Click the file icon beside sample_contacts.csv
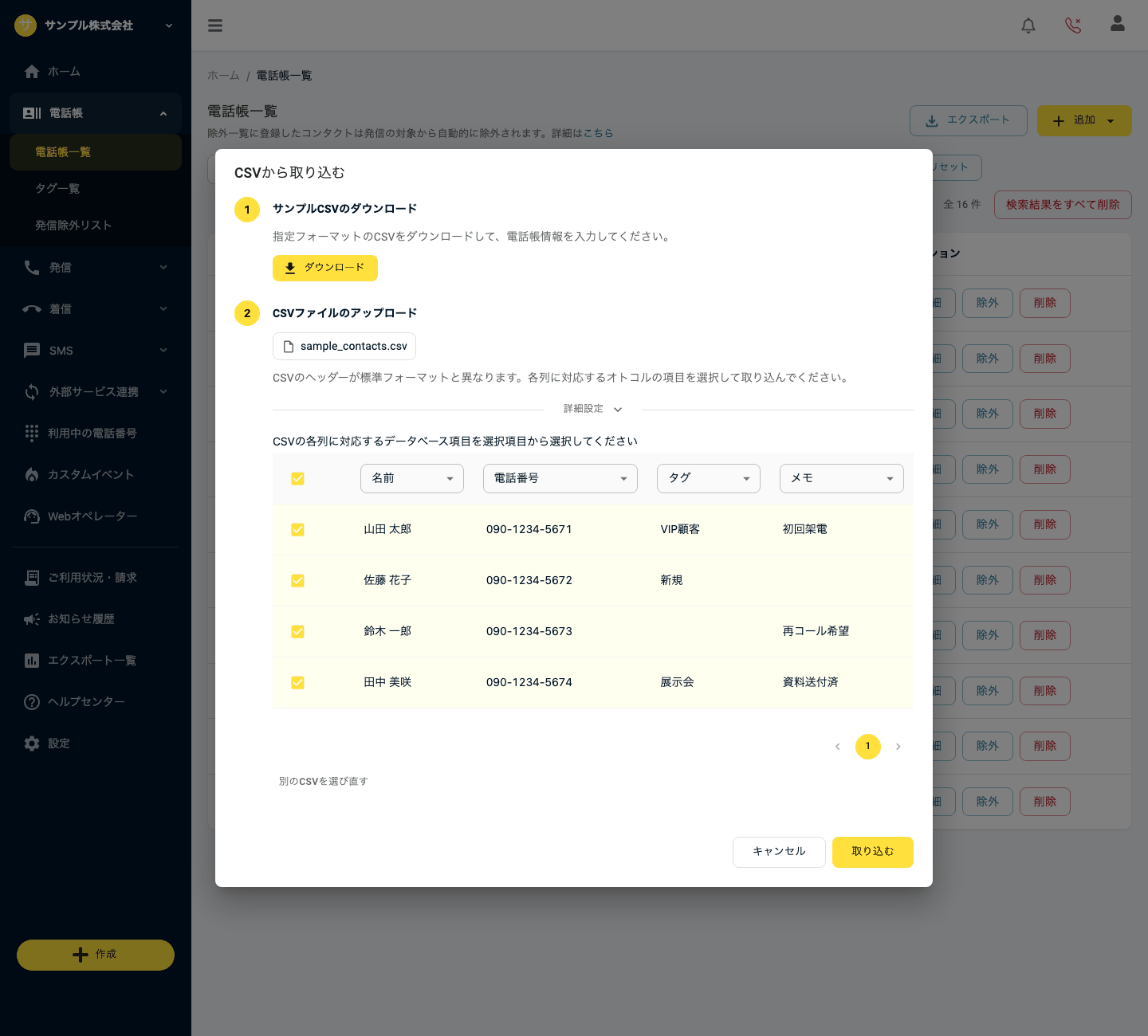1148x1036 pixels. pyautogui.click(x=289, y=347)
